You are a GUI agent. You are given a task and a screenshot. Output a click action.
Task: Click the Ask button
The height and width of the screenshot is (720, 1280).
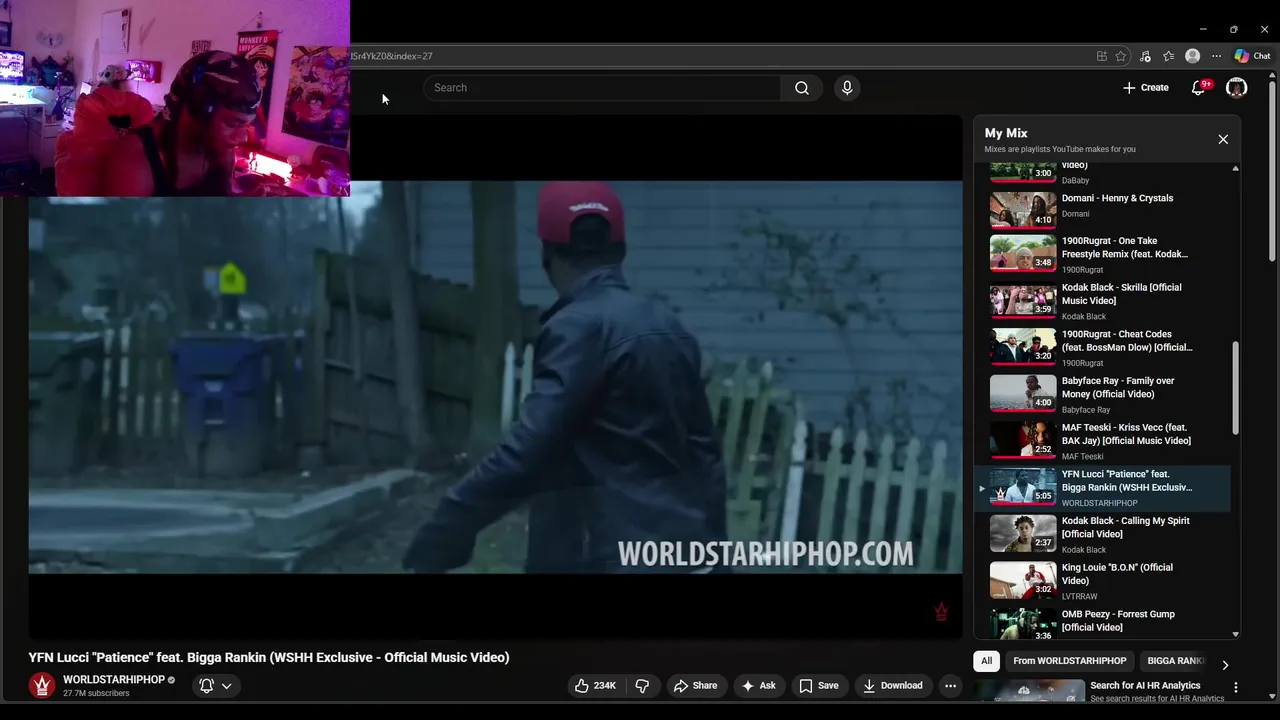tap(758, 686)
